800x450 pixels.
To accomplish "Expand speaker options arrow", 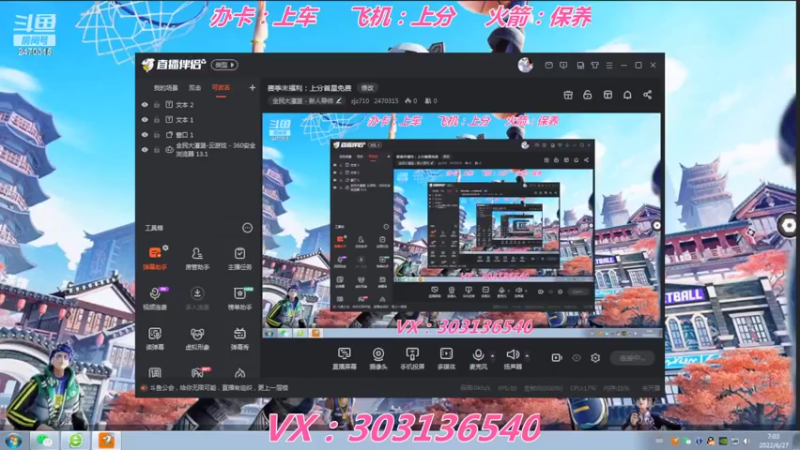I will point(527,356).
